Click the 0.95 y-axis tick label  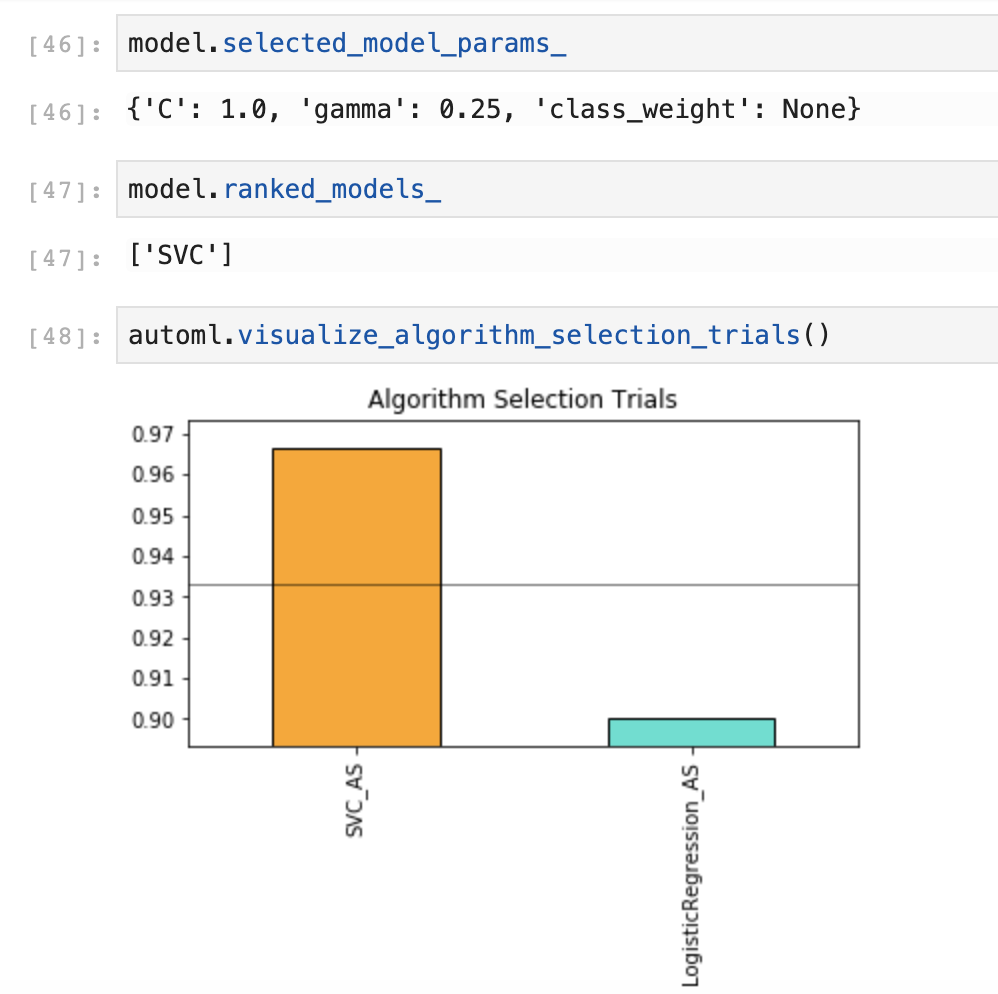[153, 517]
